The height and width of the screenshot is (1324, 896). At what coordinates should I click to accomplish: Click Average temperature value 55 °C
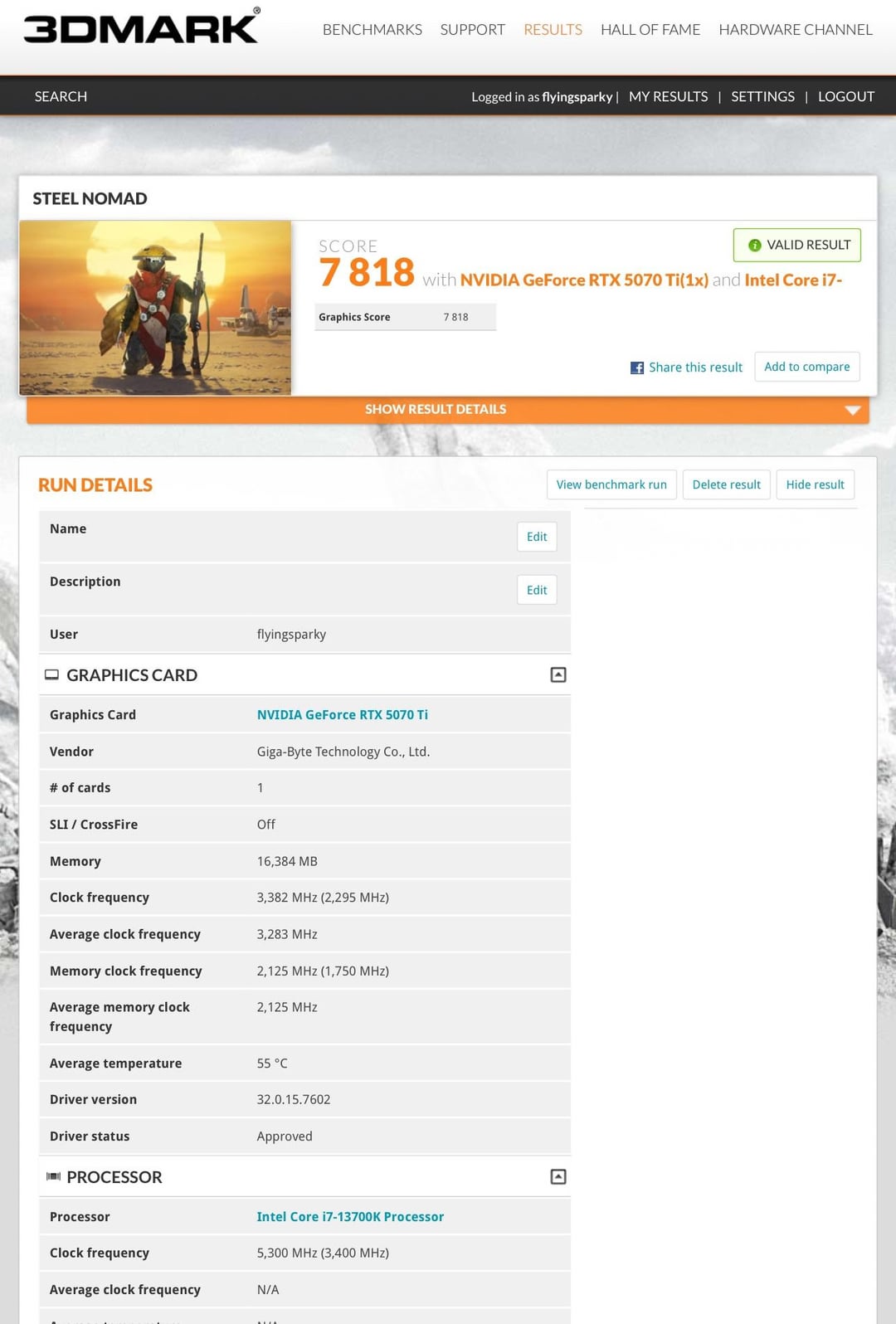pyautogui.click(x=272, y=1064)
